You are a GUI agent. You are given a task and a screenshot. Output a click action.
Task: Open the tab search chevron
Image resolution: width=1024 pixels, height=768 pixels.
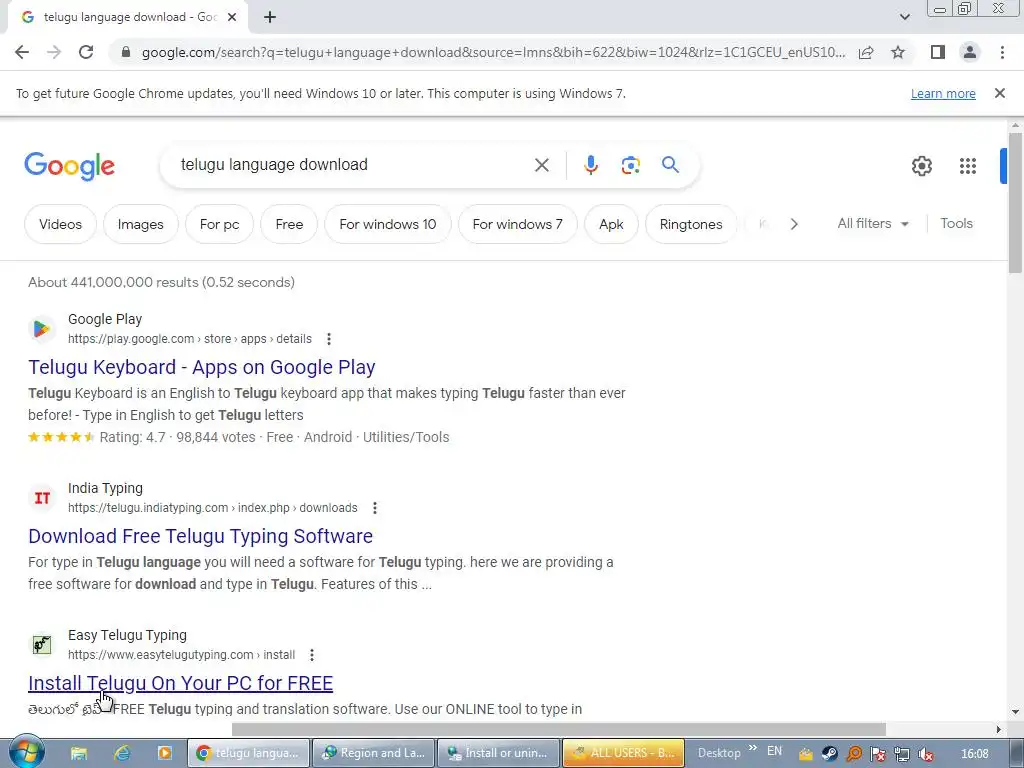pos(904,17)
